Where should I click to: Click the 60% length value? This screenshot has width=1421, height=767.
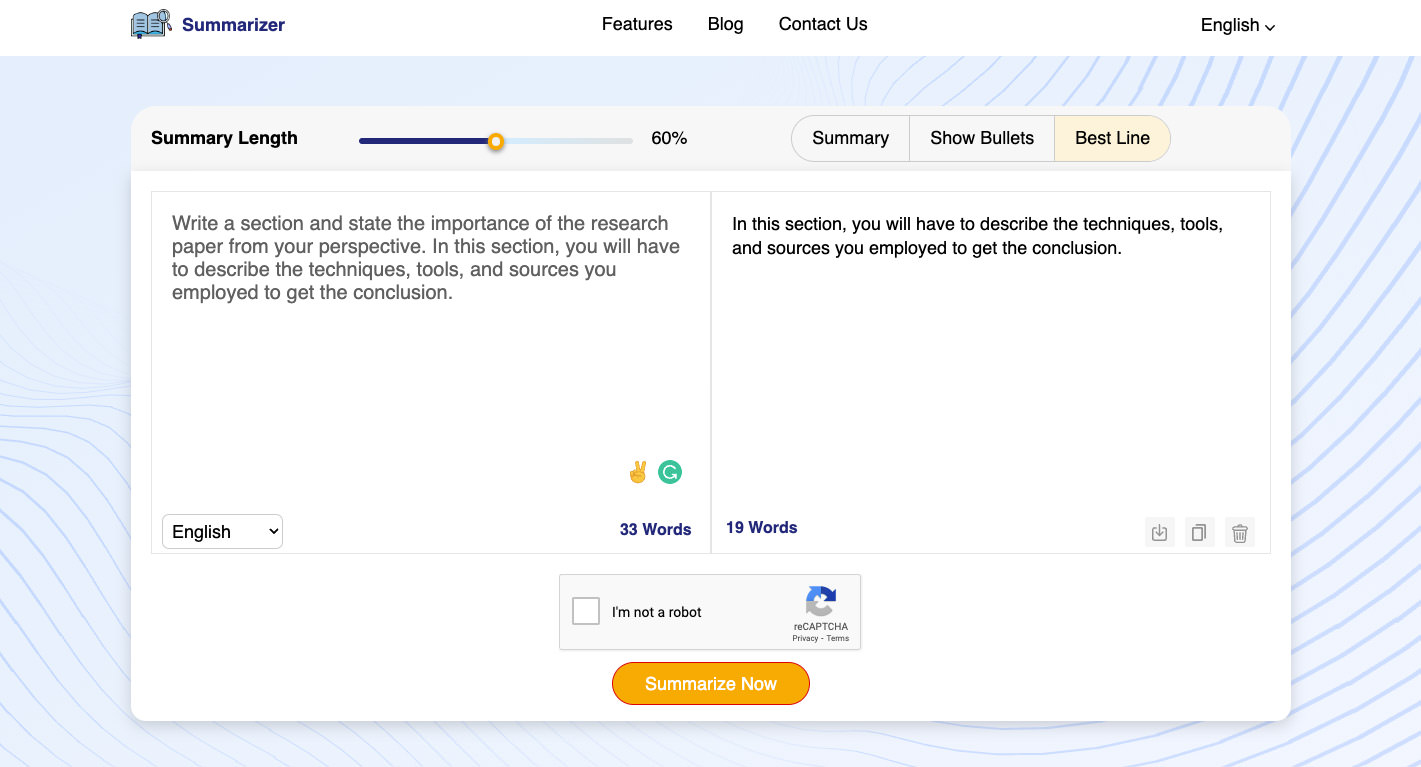[x=669, y=138]
